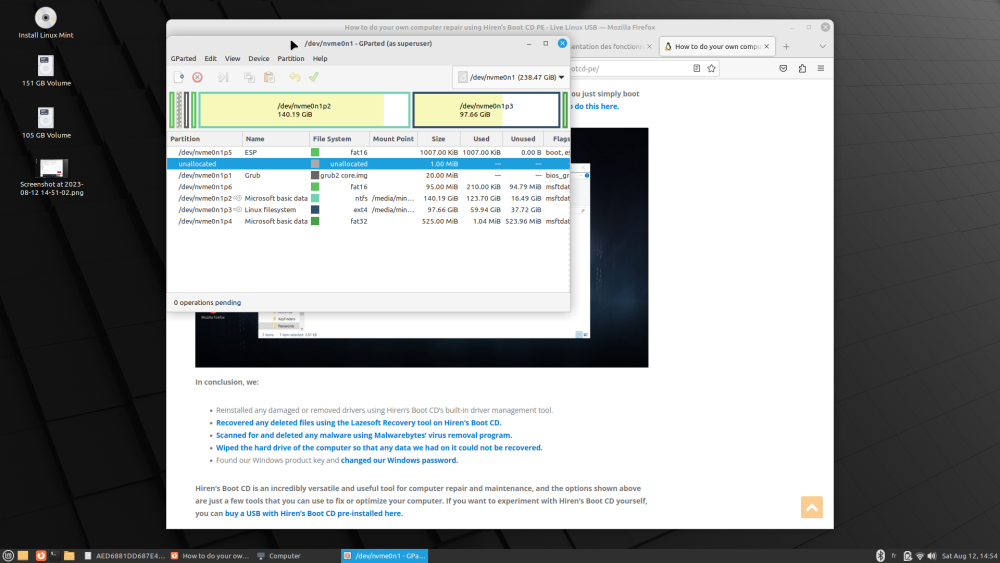Click the Unused column header
Screen dimensions: 1000x563
[523, 139]
